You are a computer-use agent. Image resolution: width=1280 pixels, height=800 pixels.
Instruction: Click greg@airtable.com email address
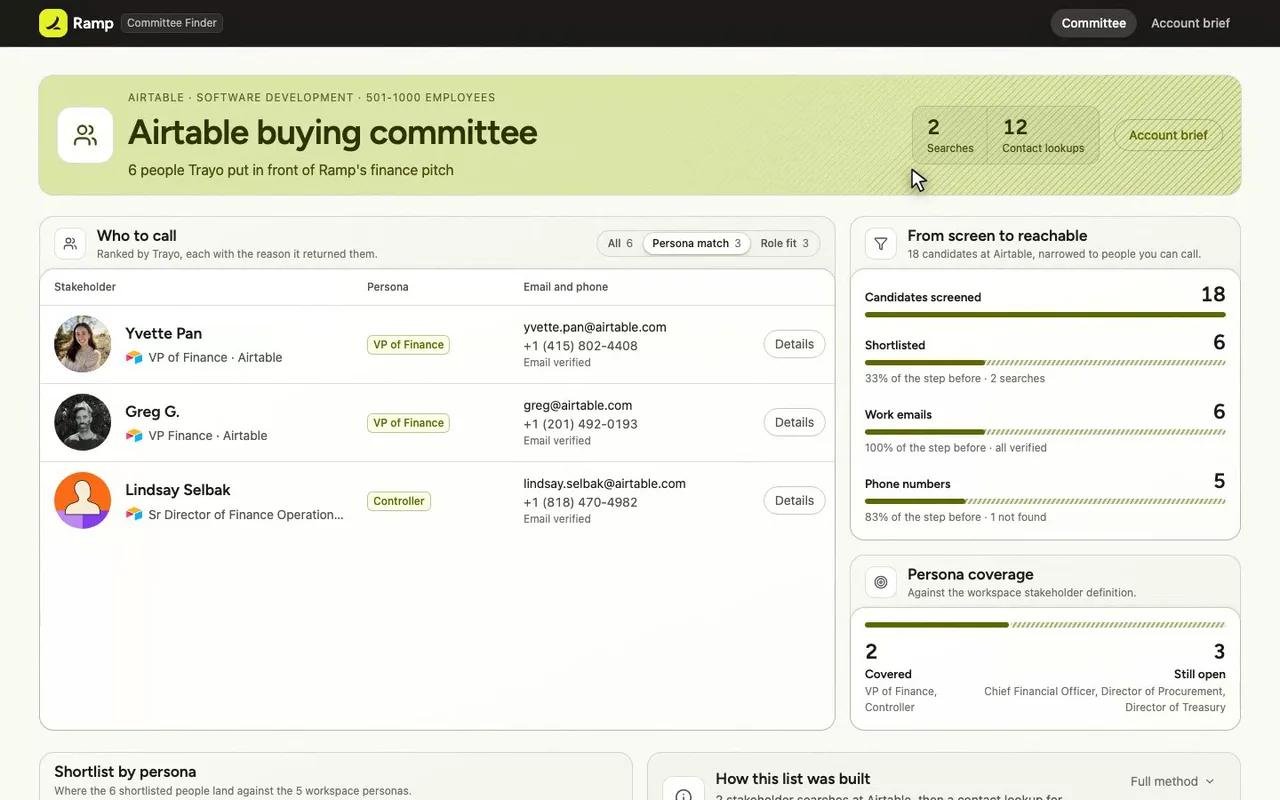click(x=578, y=405)
